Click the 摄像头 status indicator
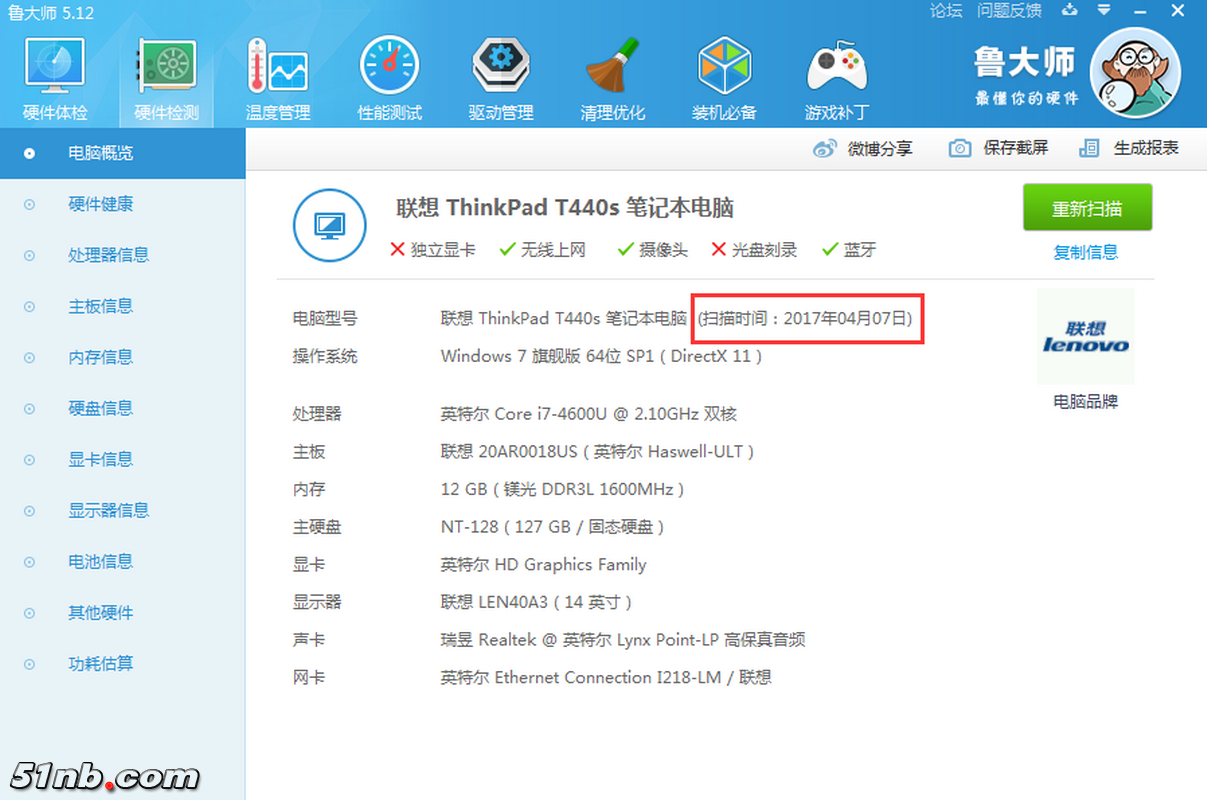The image size is (1207, 800). click(653, 249)
